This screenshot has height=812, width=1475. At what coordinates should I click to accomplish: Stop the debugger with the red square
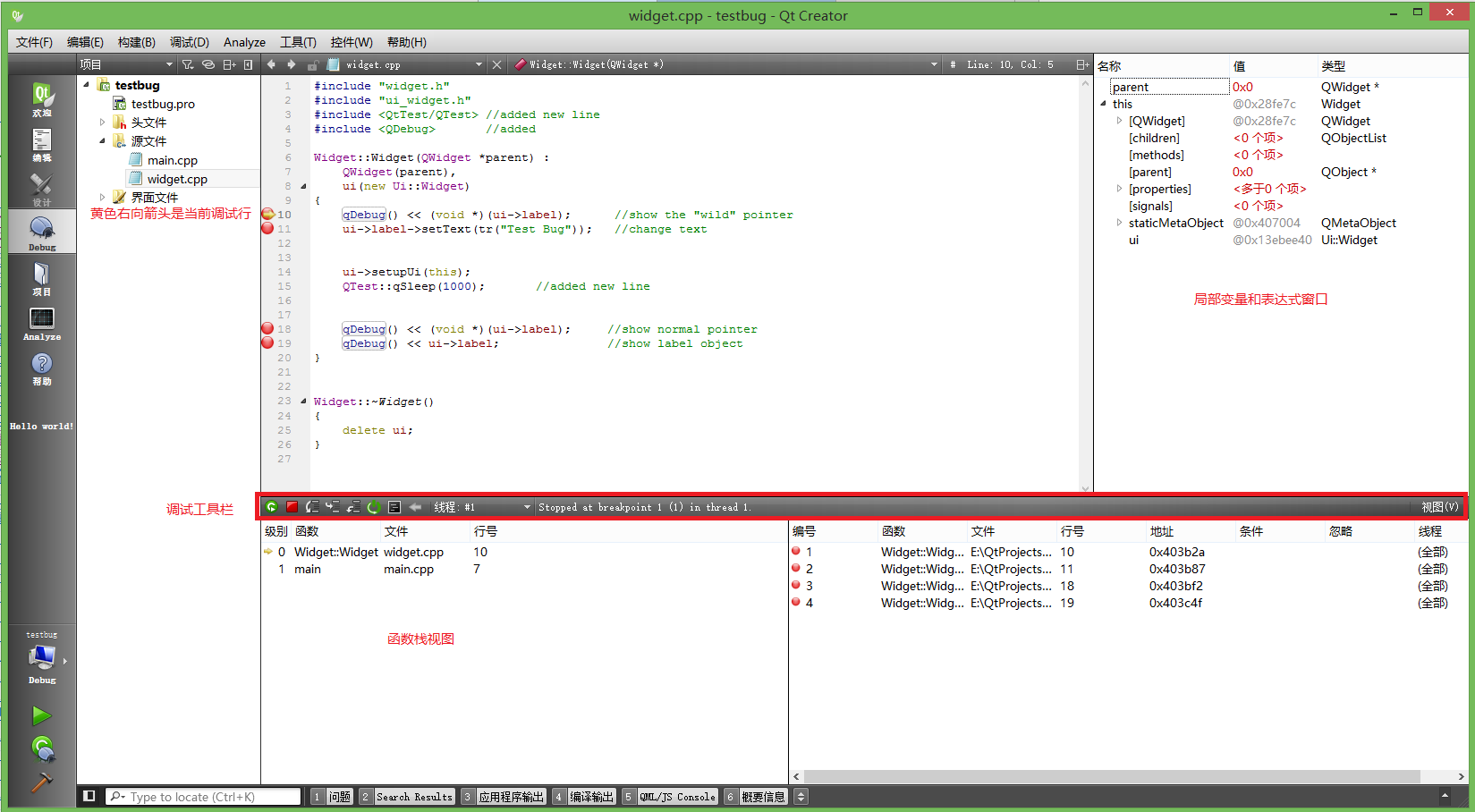(x=292, y=507)
